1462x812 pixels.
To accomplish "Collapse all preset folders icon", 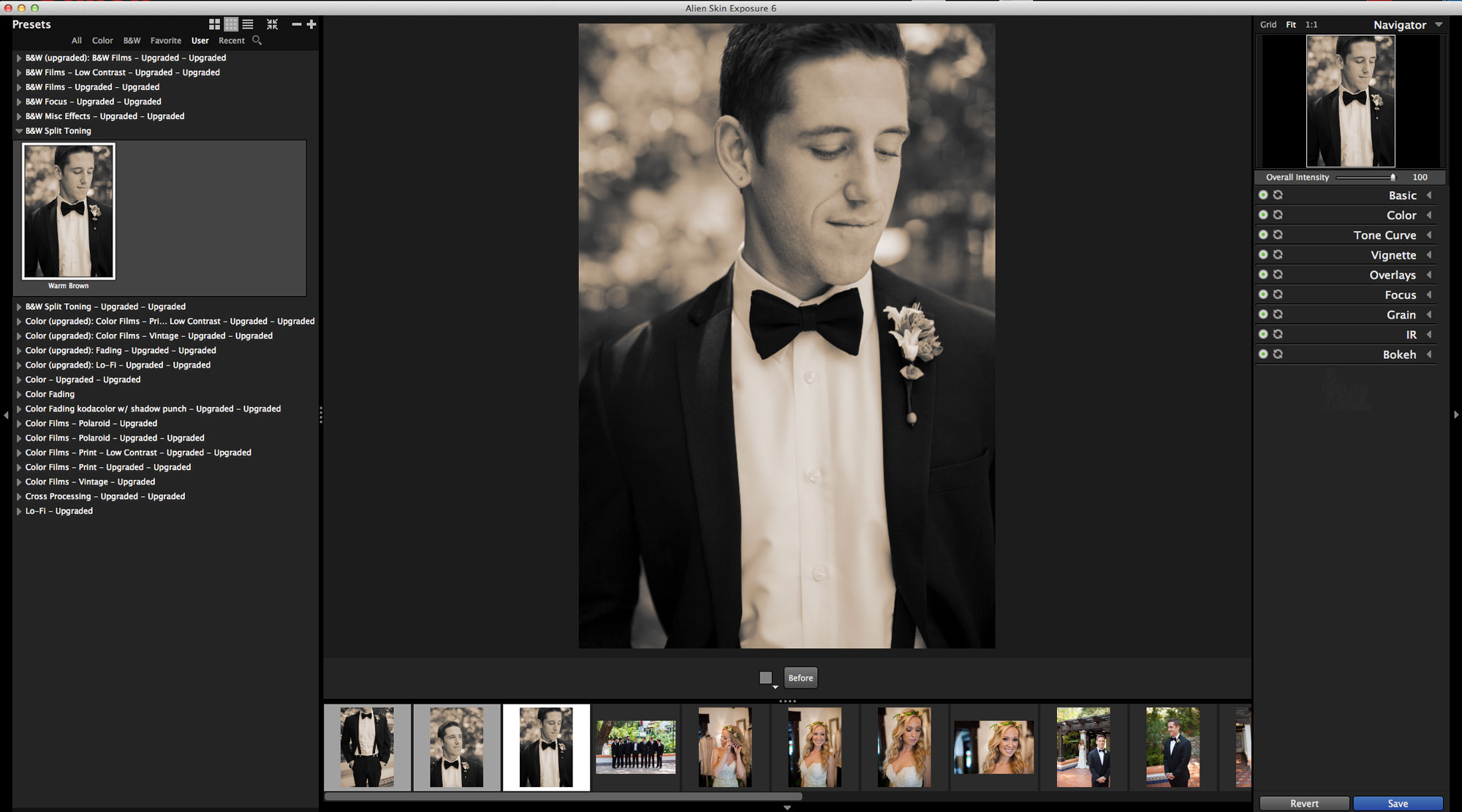I will click(x=272, y=25).
